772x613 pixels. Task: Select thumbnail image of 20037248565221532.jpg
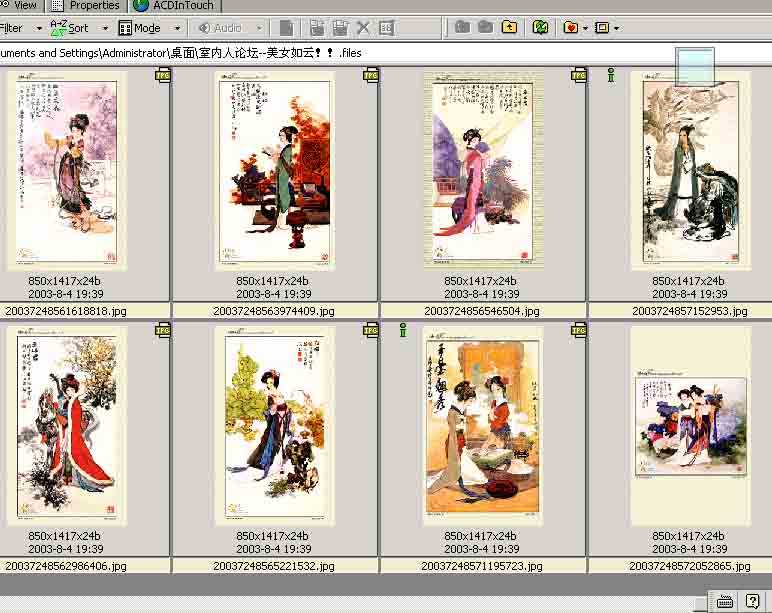[x=275, y=426]
